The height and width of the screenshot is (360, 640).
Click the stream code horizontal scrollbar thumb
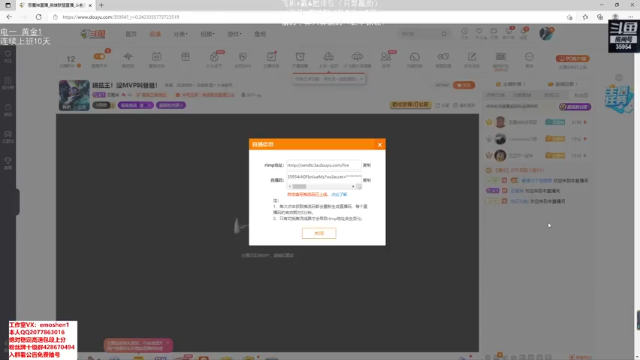coord(299,187)
